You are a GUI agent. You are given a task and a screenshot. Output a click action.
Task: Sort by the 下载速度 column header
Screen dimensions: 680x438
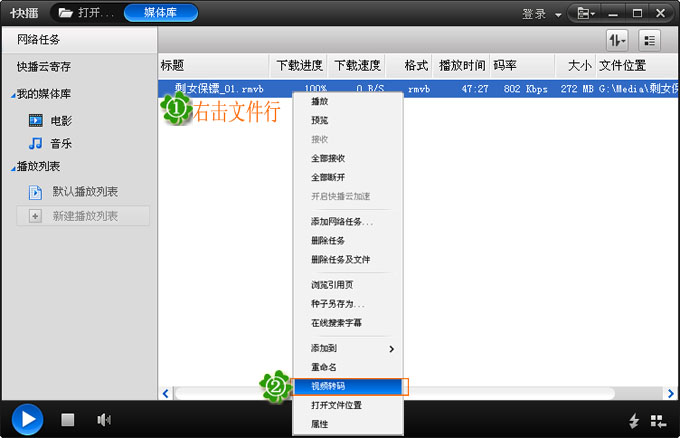click(356, 65)
